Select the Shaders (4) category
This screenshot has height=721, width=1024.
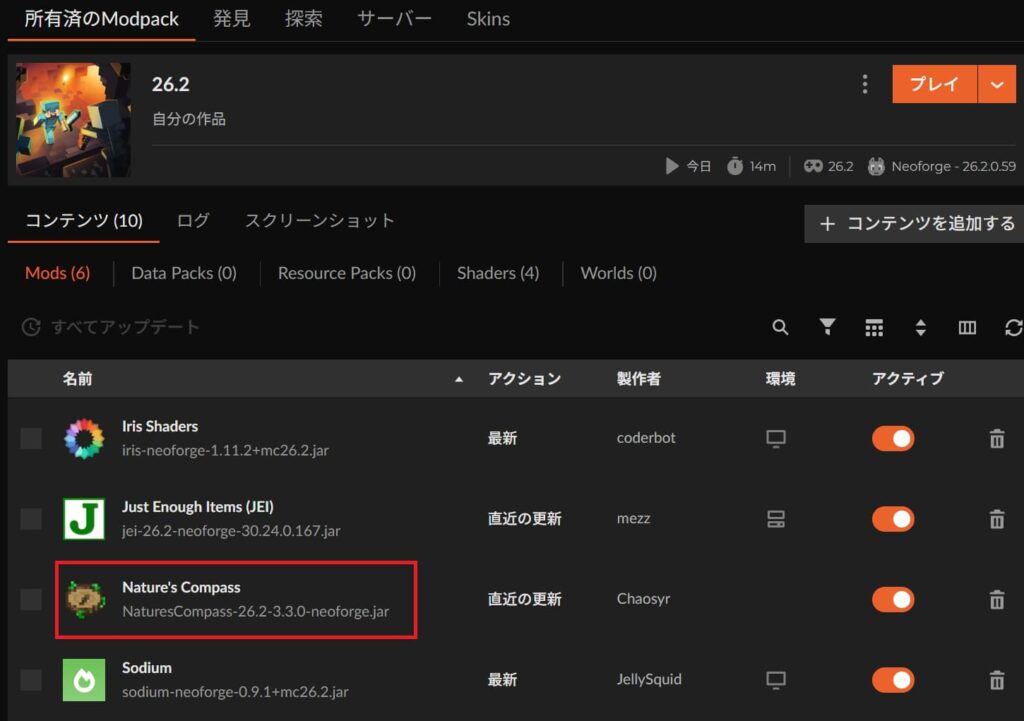point(498,273)
